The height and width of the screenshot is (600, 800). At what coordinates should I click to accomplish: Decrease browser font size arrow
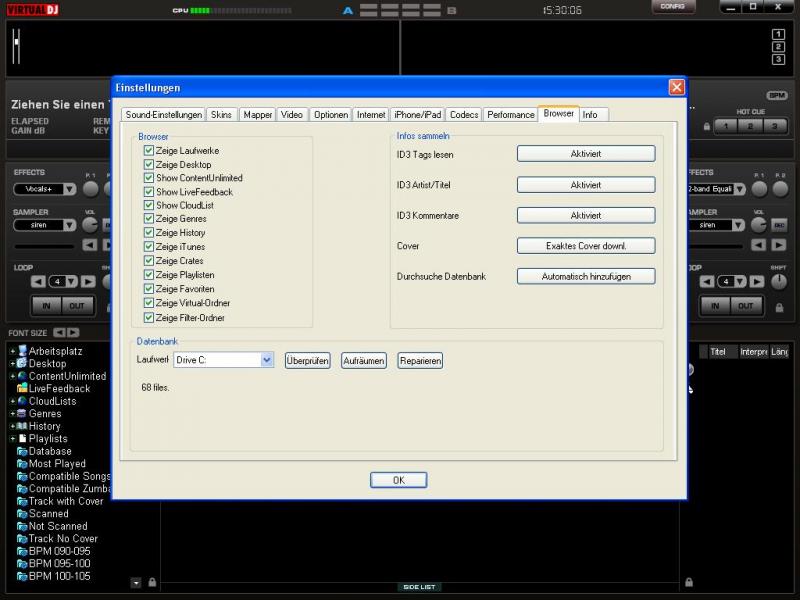pyautogui.click(x=59, y=333)
